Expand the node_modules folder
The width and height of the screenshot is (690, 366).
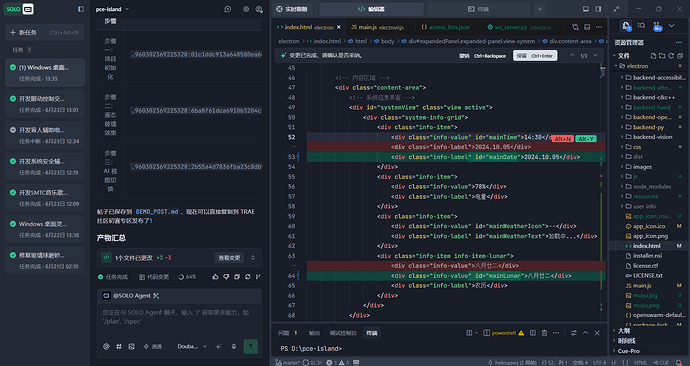652,187
